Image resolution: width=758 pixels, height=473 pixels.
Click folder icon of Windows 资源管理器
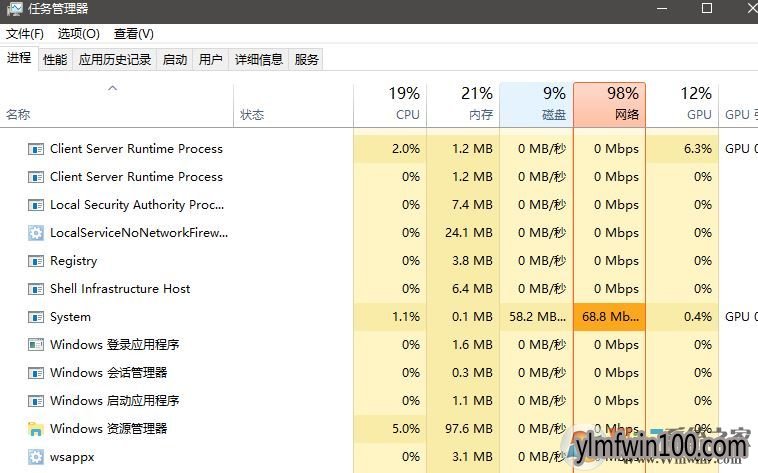point(36,429)
